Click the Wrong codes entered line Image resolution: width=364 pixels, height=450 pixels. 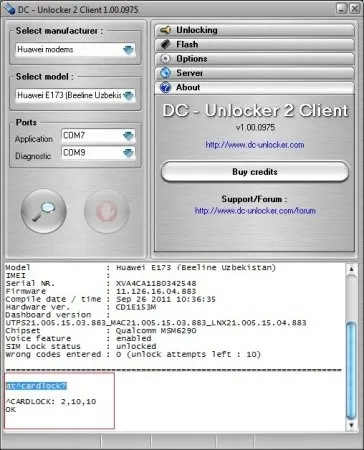tap(133, 354)
